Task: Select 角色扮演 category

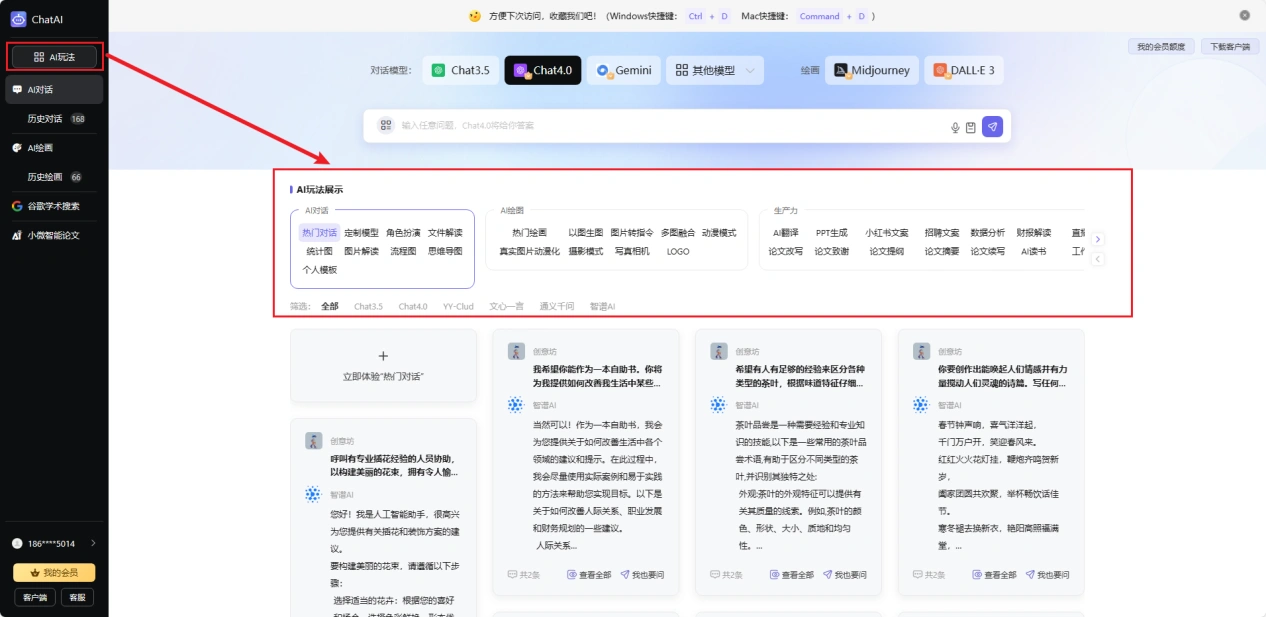Action: tap(403, 232)
